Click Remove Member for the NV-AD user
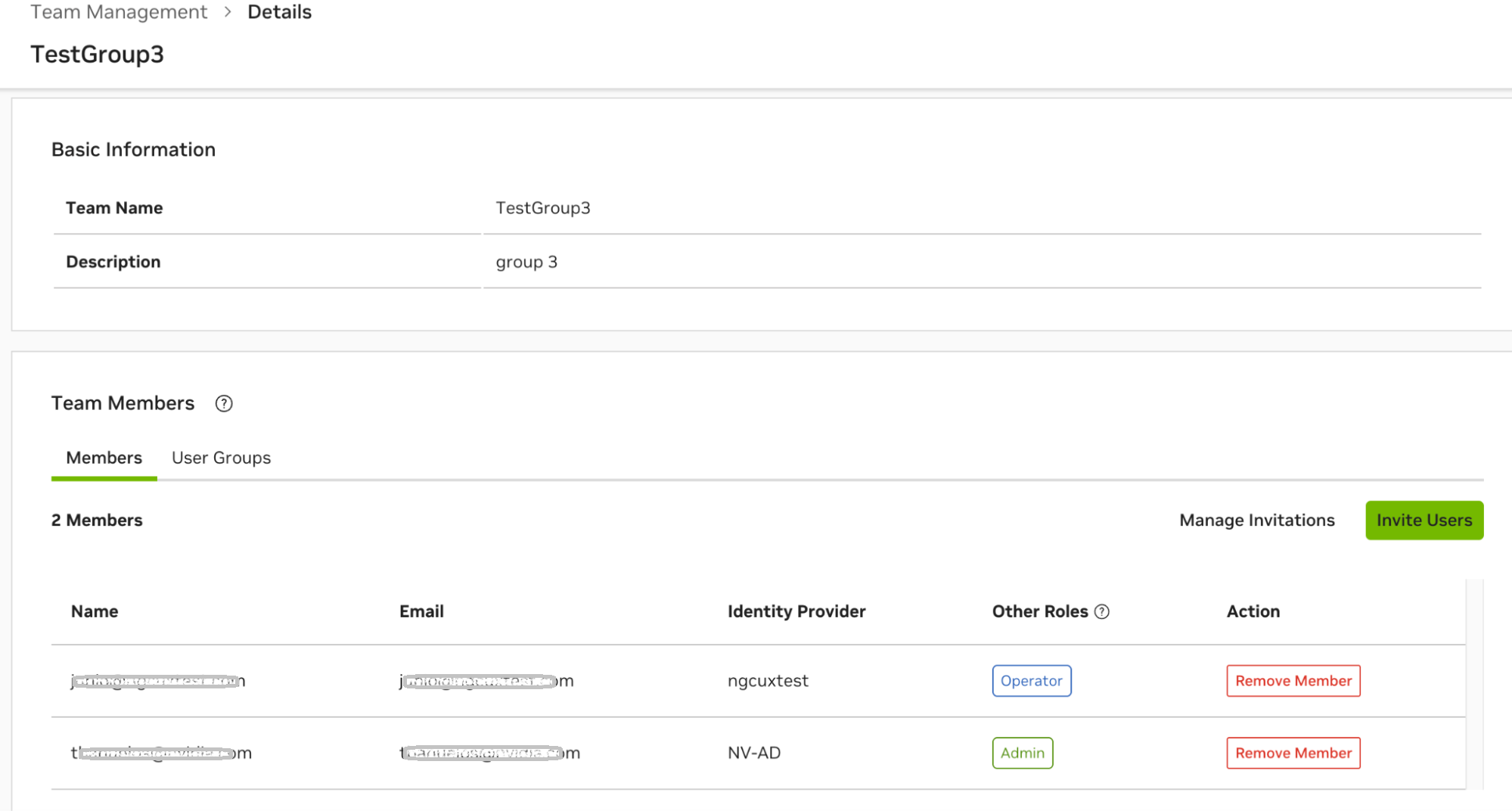The image size is (1512, 811). pyautogui.click(x=1293, y=753)
